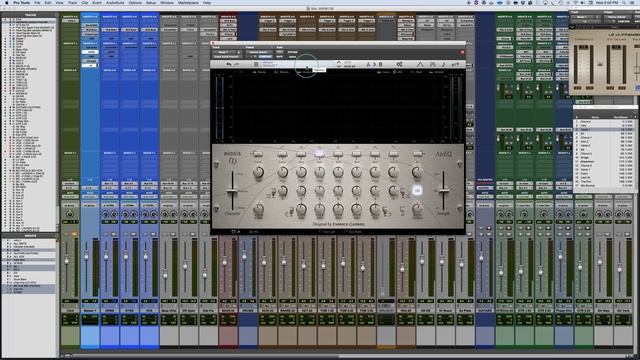
Task: Click the COMPARE button in plugin header
Action: click(265, 56)
